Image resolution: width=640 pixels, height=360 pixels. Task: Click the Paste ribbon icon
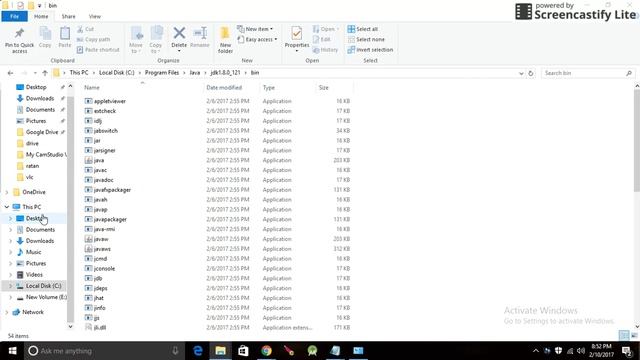[64, 33]
